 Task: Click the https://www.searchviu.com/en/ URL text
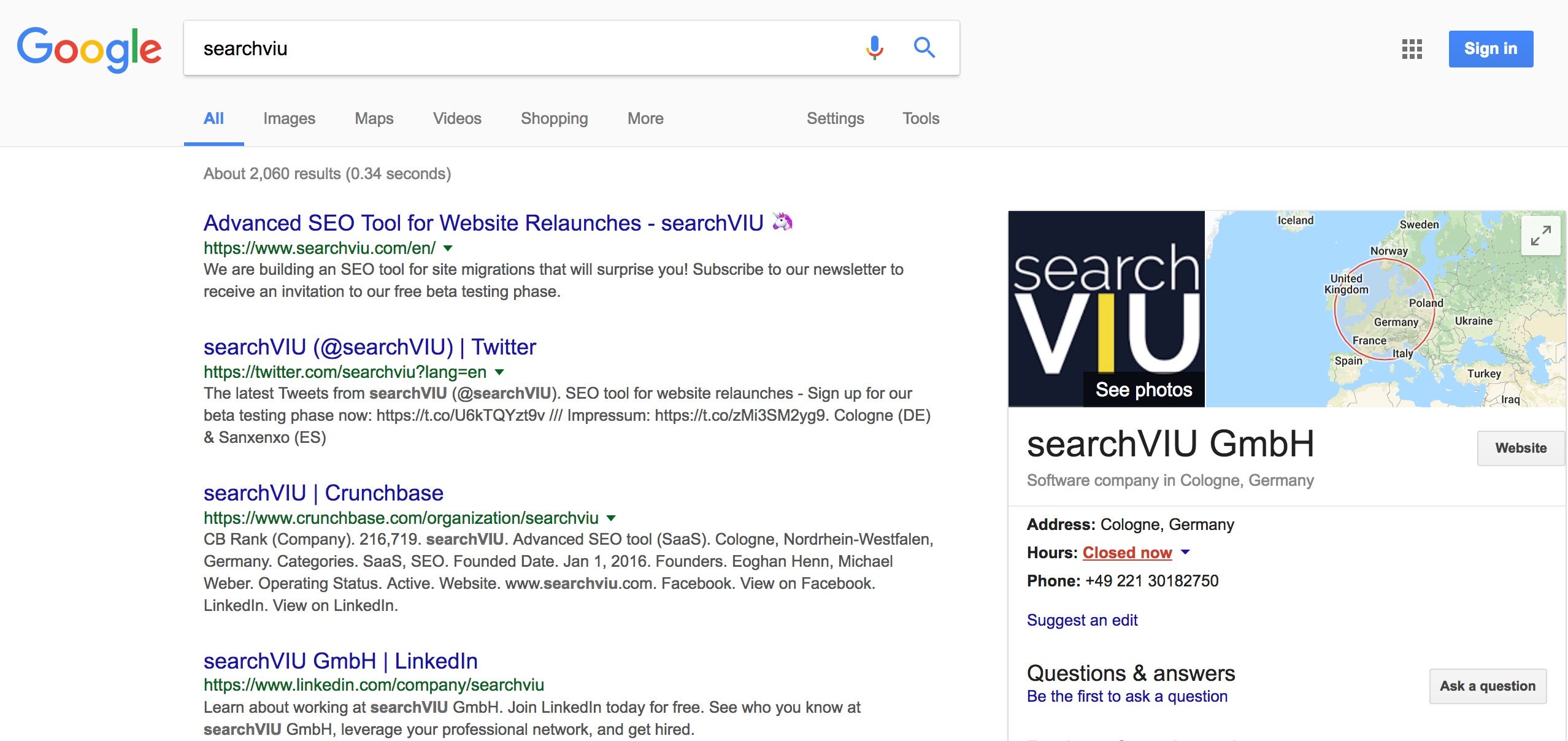(319, 248)
